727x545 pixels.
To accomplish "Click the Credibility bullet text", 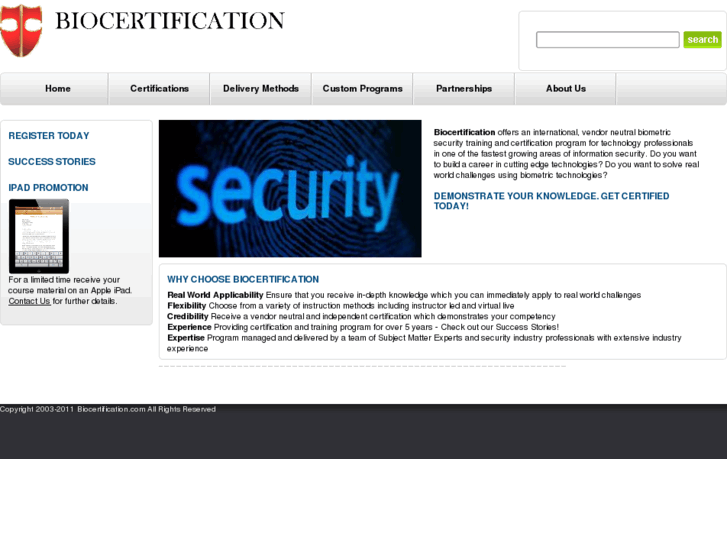I will pos(361,316).
